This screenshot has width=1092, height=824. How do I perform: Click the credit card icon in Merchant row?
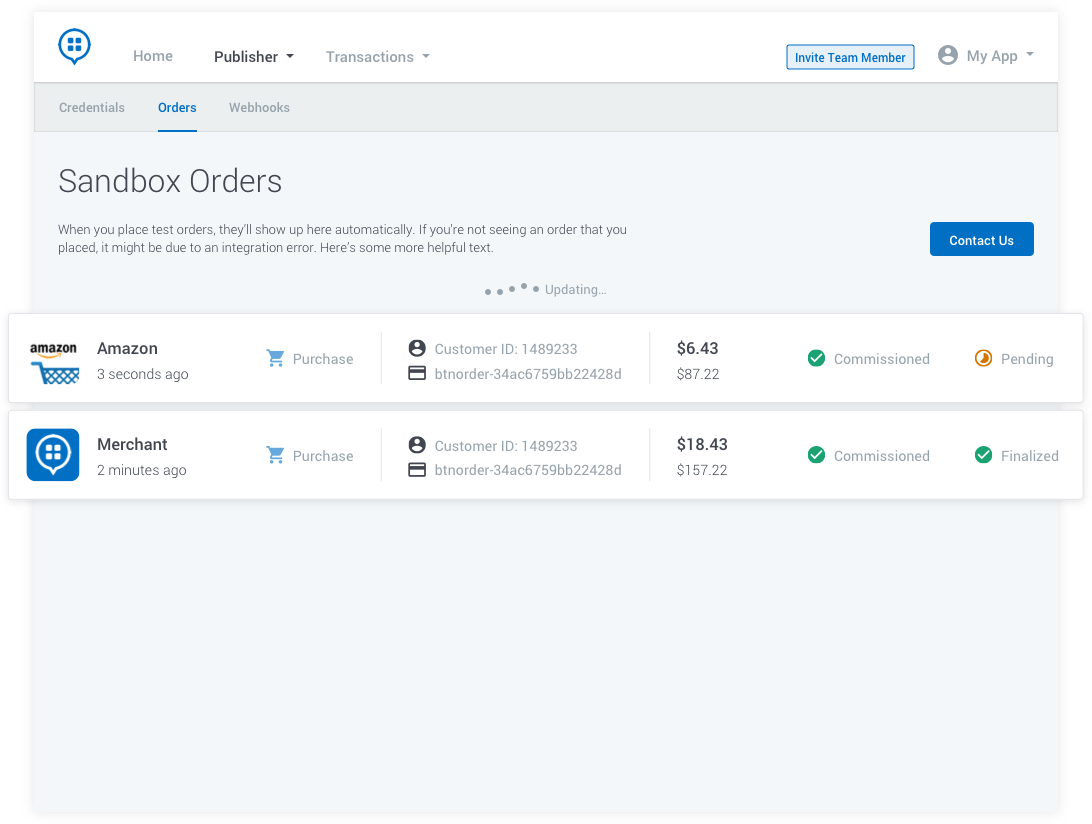tap(417, 470)
